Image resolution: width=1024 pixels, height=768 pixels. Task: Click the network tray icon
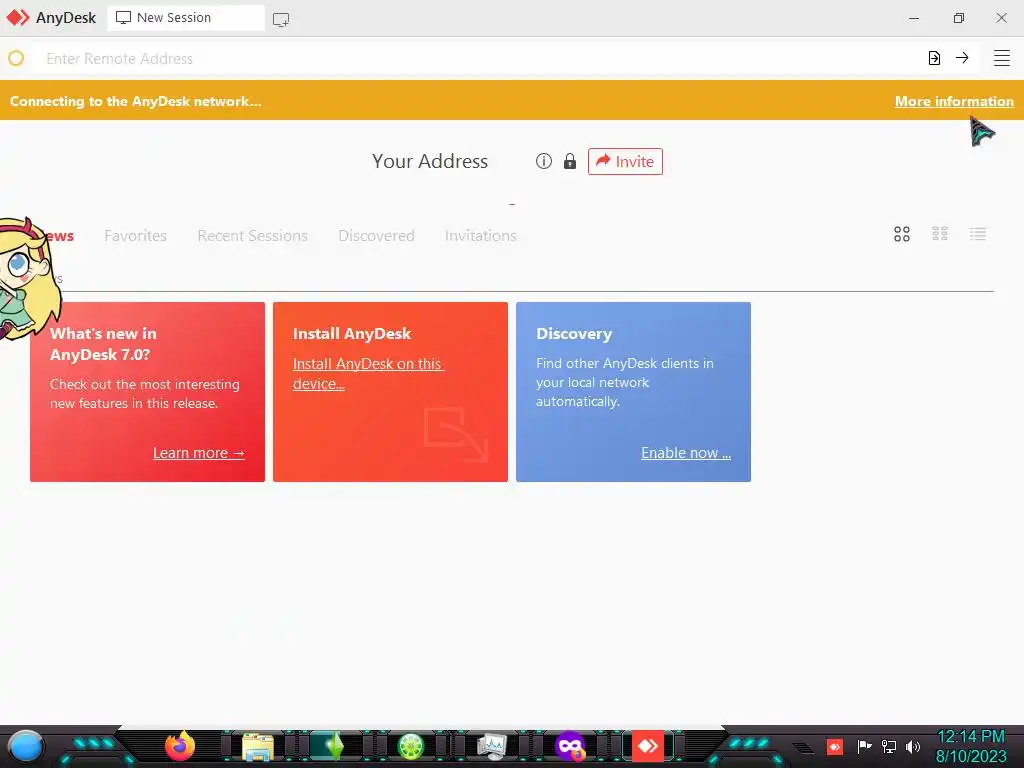tap(889, 746)
